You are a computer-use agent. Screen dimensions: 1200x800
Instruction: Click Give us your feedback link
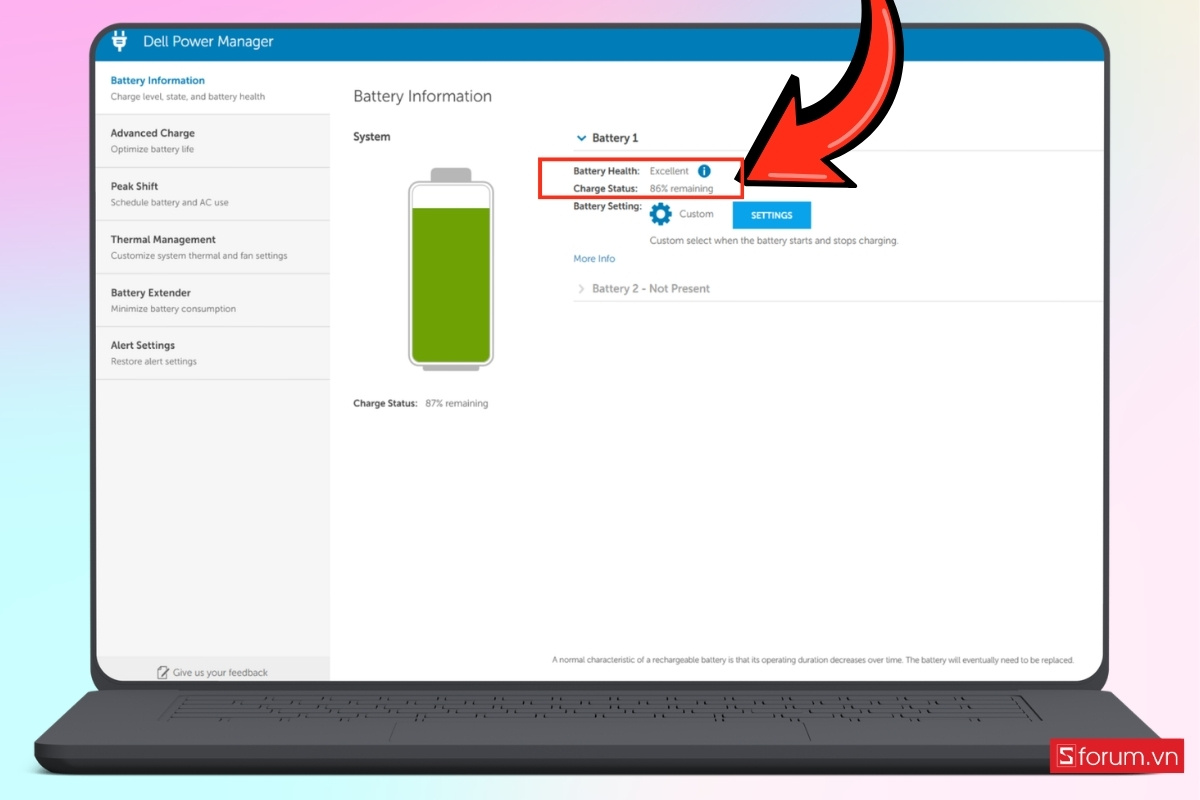[220, 673]
